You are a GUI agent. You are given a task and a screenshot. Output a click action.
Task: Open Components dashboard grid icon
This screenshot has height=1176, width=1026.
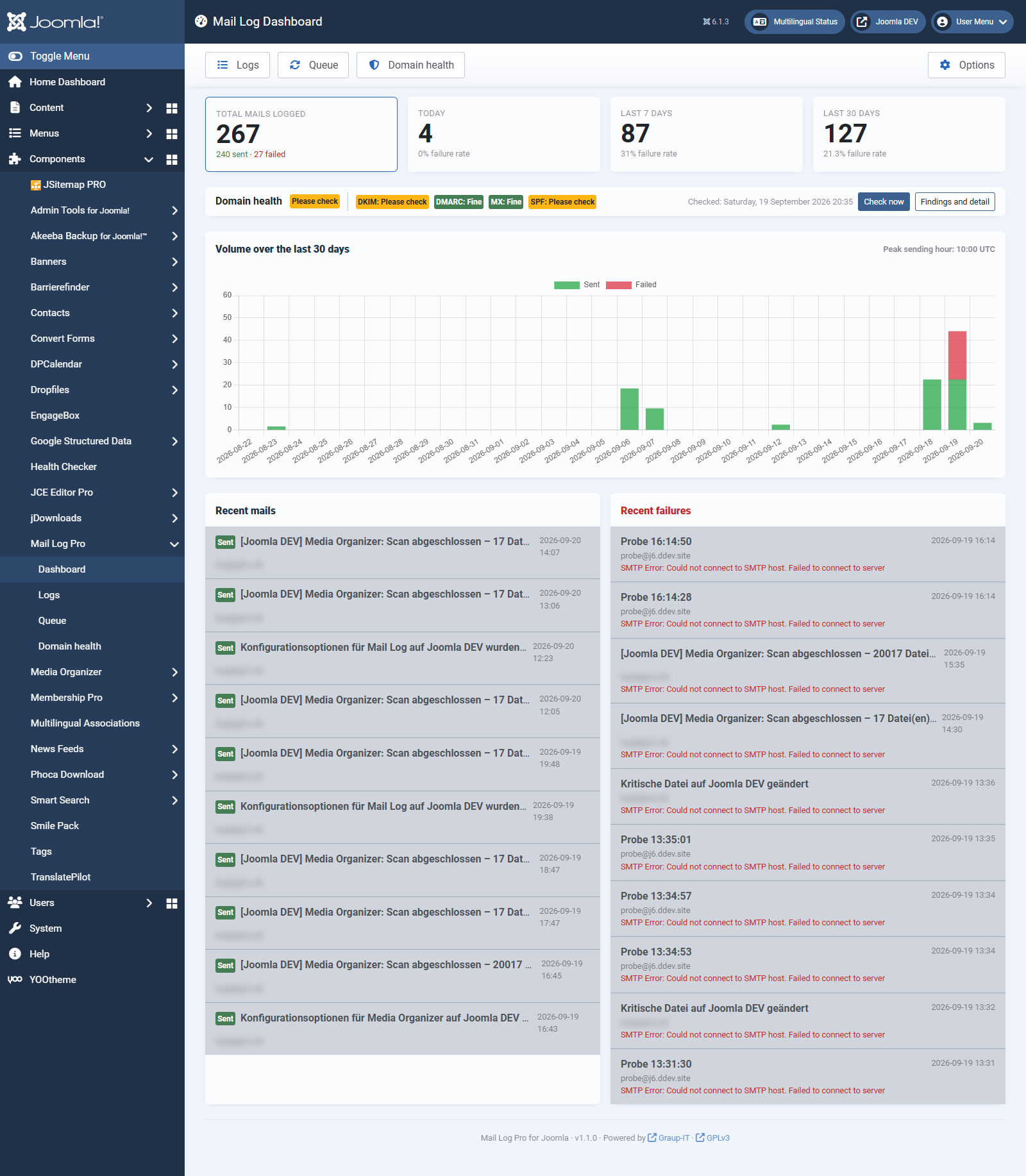(172, 159)
